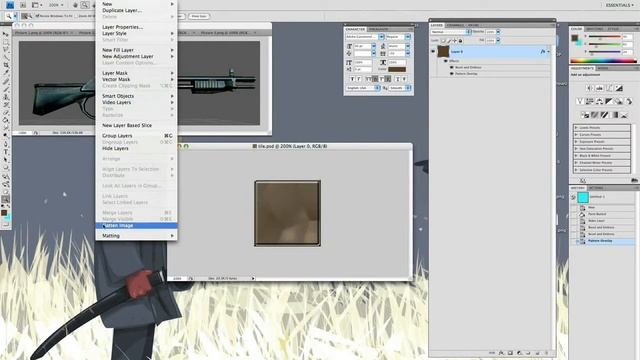This screenshot has width=640, height=360.
Task: Choose Hide Layers from the menu
Action: tap(136, 149)
